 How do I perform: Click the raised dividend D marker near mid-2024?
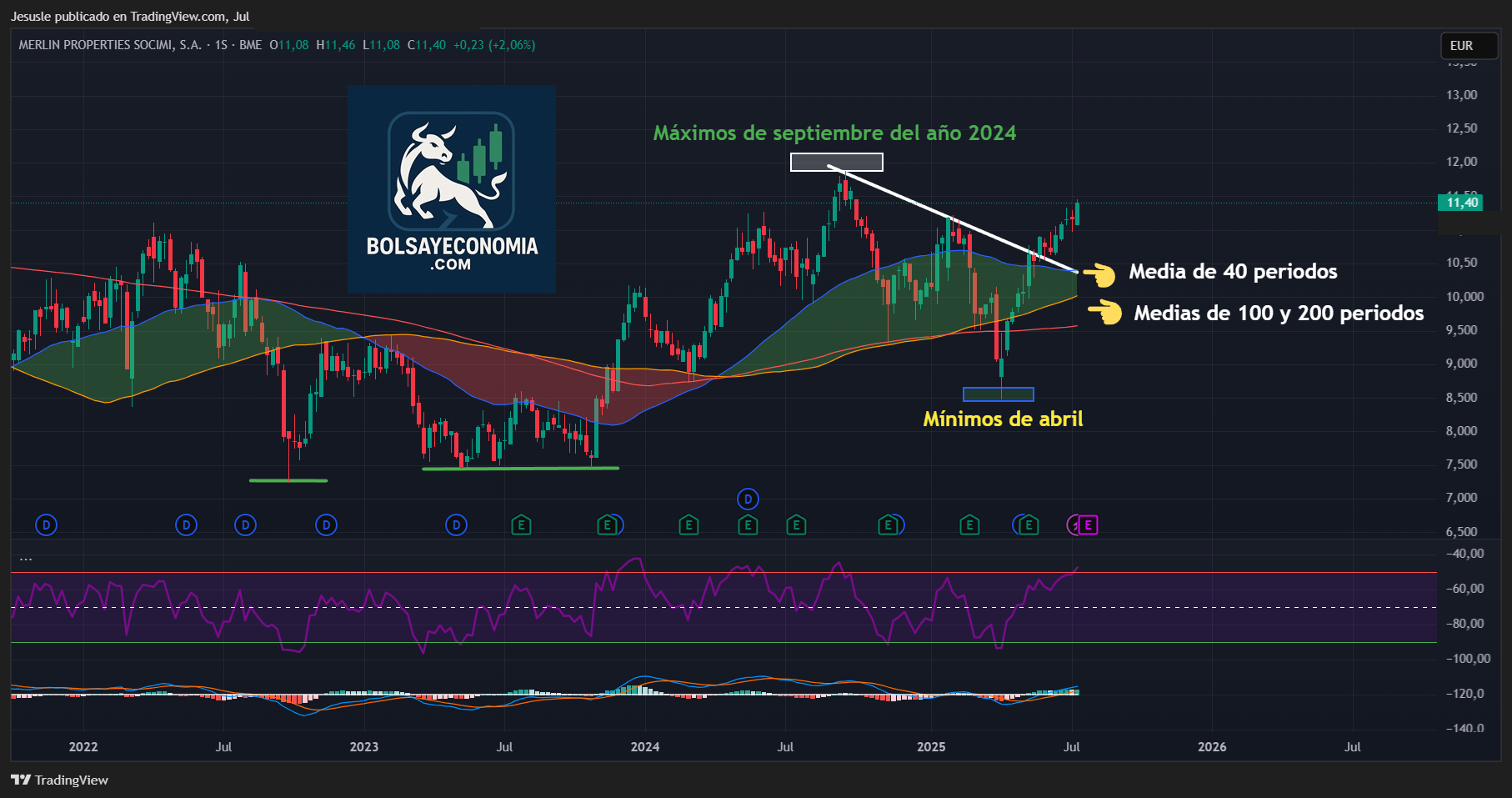click(x=748, y=499)
